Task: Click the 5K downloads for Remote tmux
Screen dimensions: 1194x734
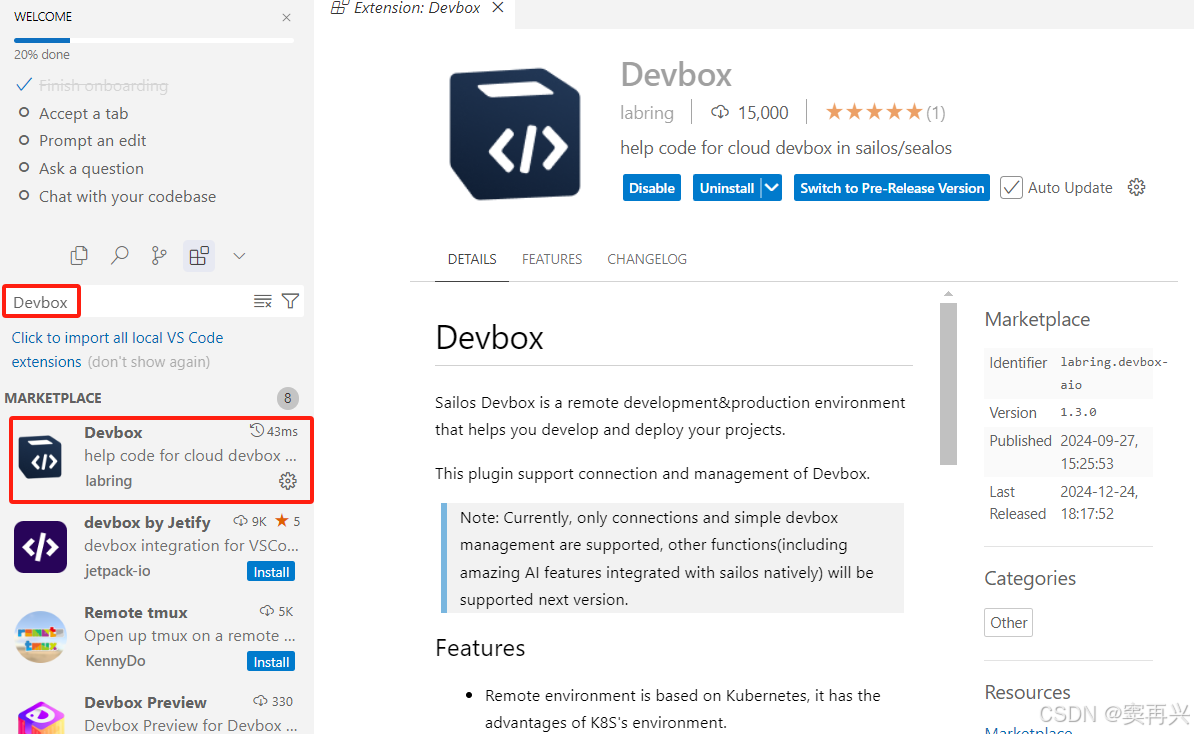Action: click(276, 611)
